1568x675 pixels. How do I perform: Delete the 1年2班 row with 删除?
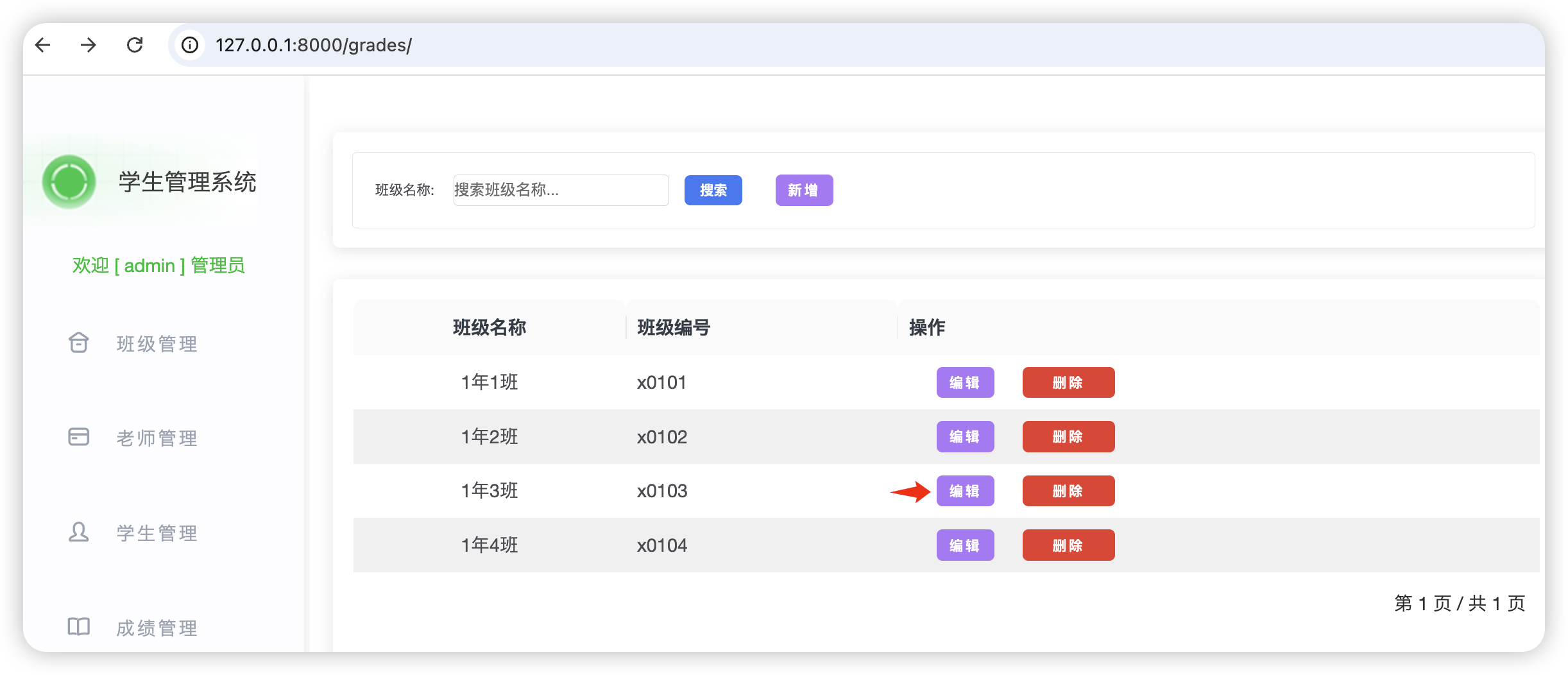(1068, 437)
